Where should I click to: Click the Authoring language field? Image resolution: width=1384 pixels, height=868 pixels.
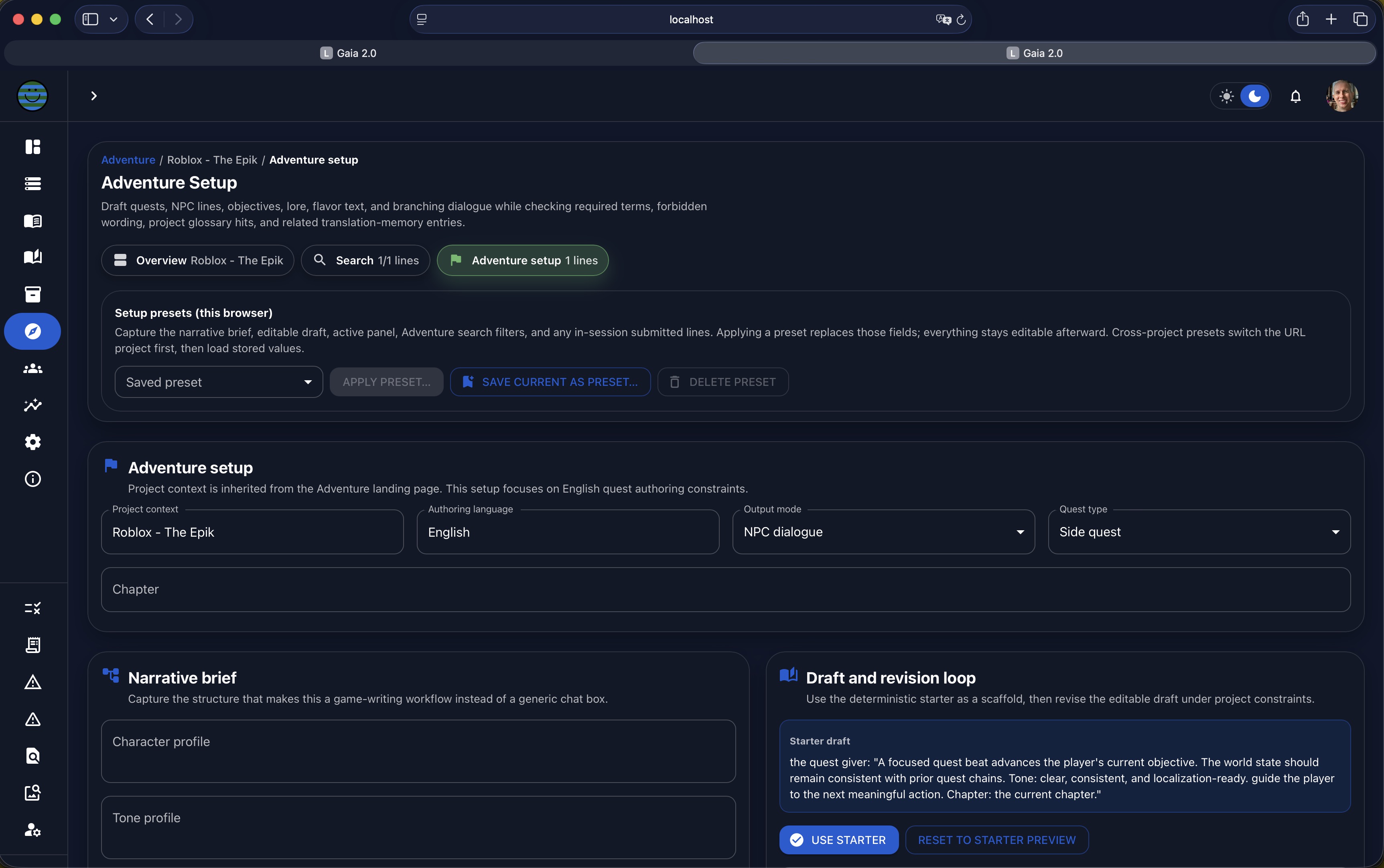pyautogui.click(x=568, y=531)
